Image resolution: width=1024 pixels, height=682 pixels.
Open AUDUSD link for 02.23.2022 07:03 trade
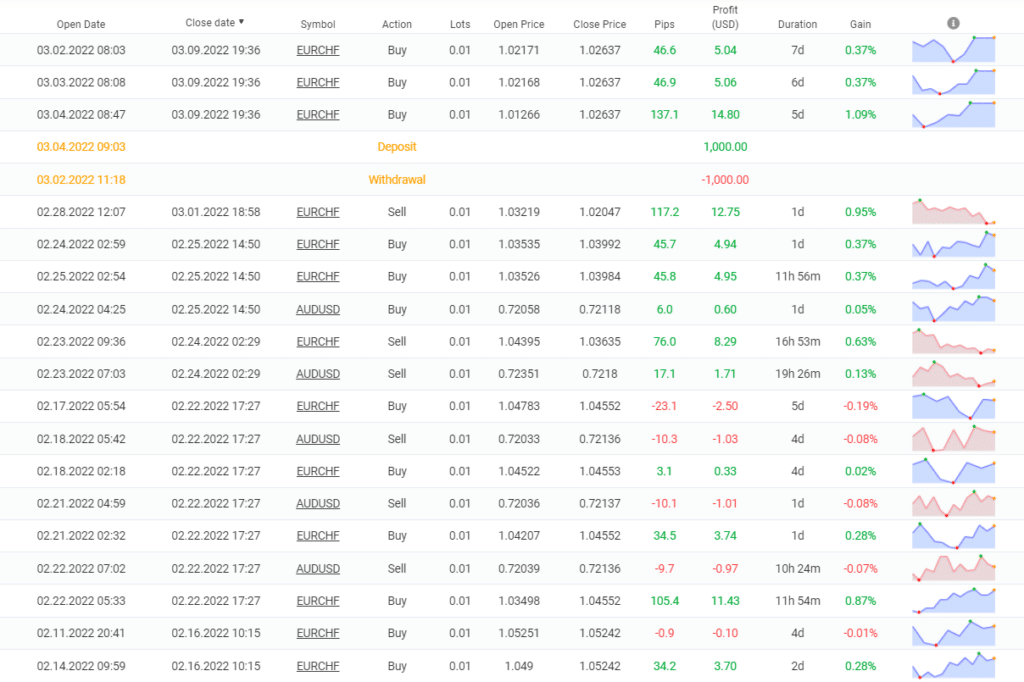point(318,374)
